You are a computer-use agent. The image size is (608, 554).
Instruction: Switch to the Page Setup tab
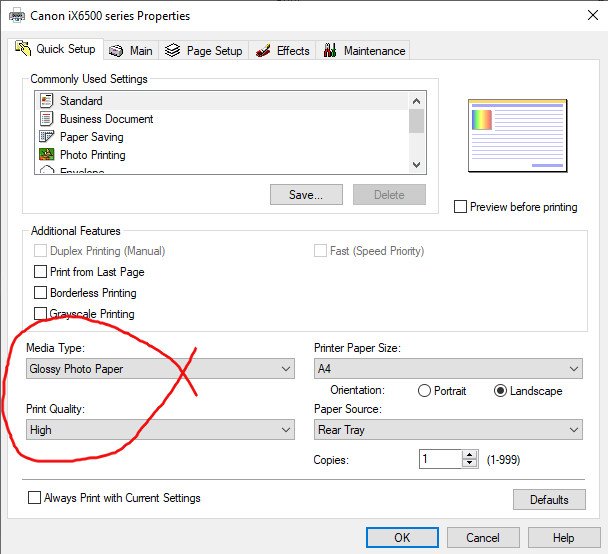pyautogui.click(x=203, y=51)
